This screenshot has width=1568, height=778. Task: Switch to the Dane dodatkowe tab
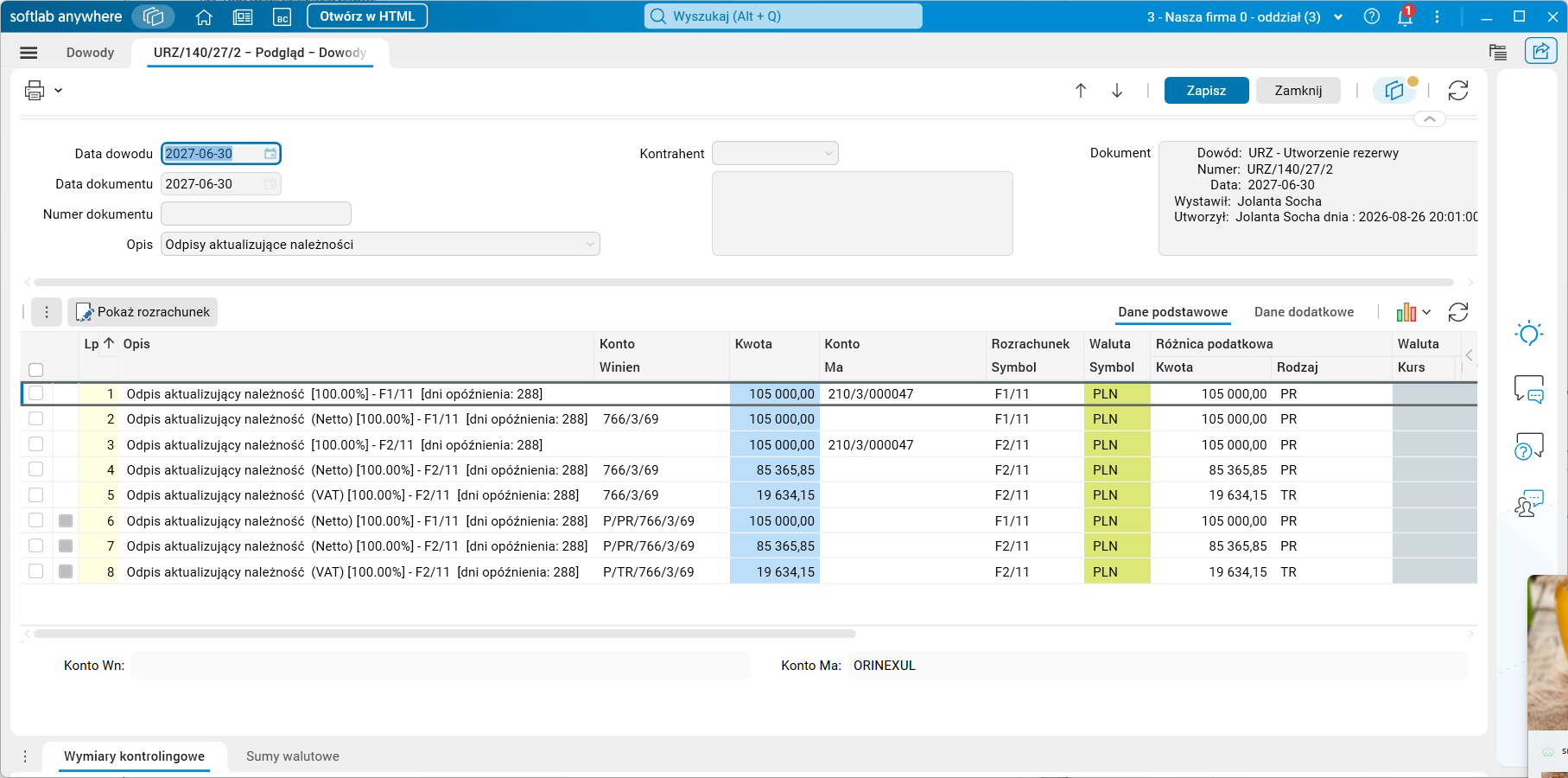1304,312
